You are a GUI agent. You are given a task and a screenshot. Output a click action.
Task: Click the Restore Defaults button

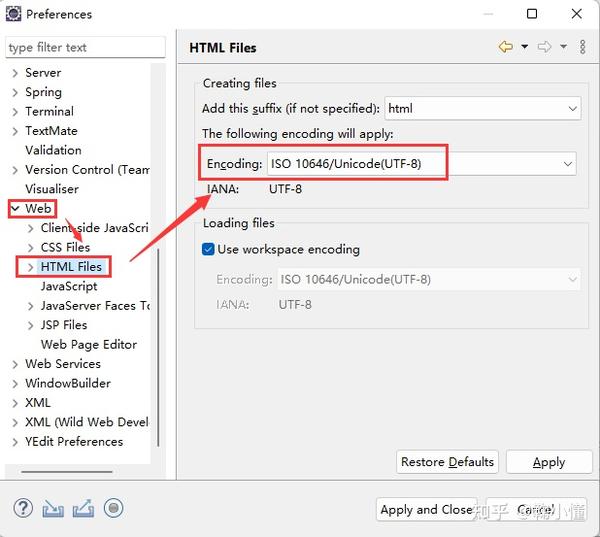447,462
